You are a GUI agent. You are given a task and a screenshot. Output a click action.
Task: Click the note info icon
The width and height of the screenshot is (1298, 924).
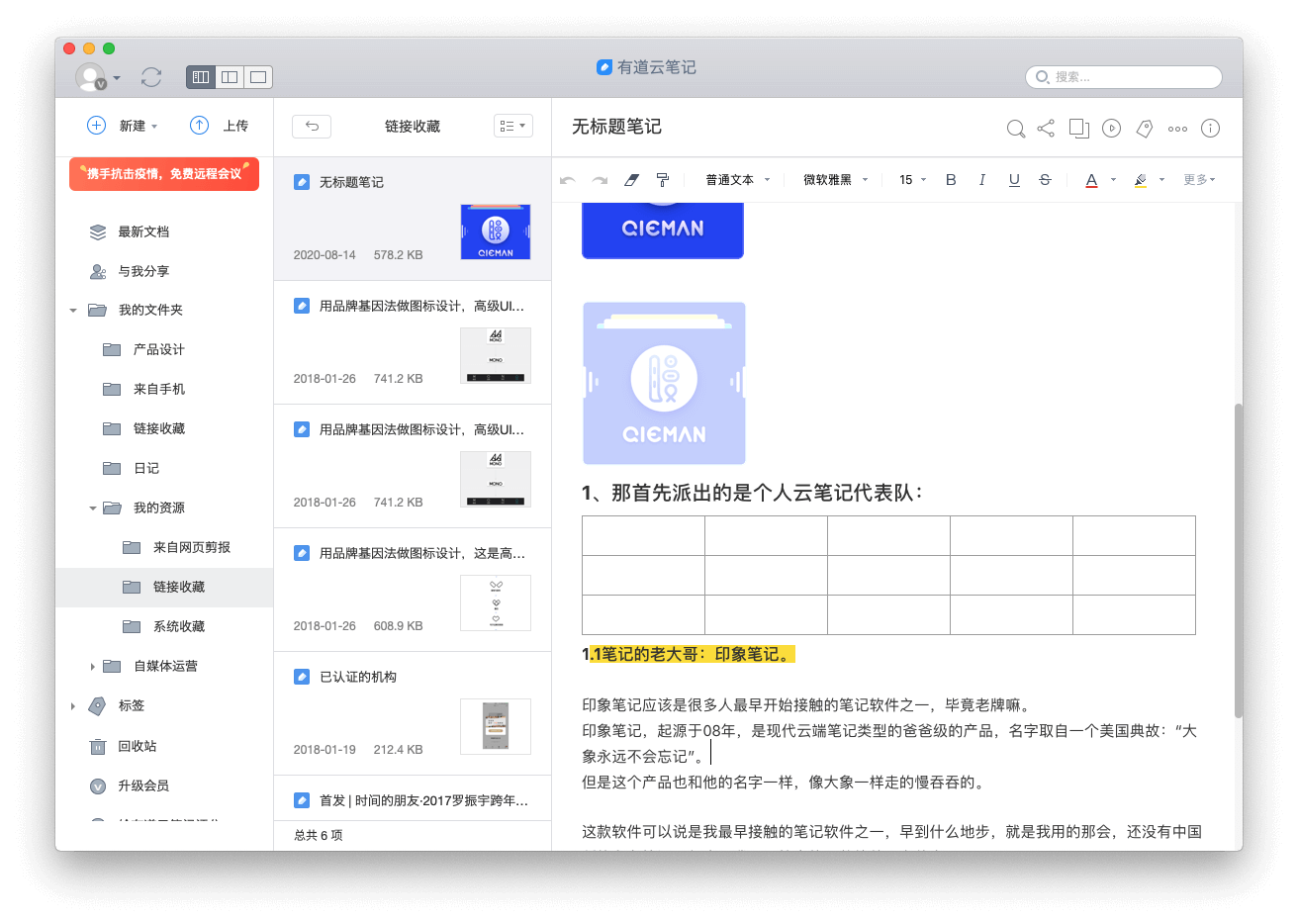coord(1210,128)
